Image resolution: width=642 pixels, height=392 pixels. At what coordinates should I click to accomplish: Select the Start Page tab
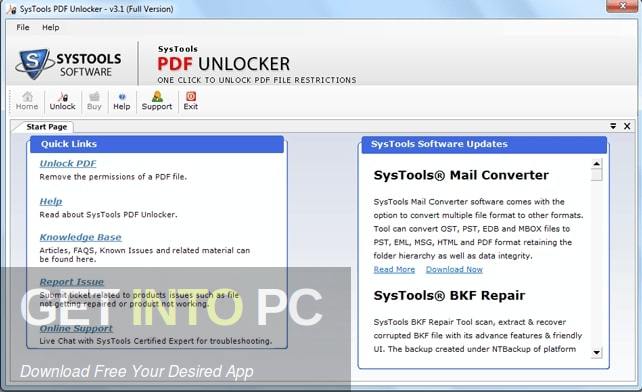pos(46,127)
